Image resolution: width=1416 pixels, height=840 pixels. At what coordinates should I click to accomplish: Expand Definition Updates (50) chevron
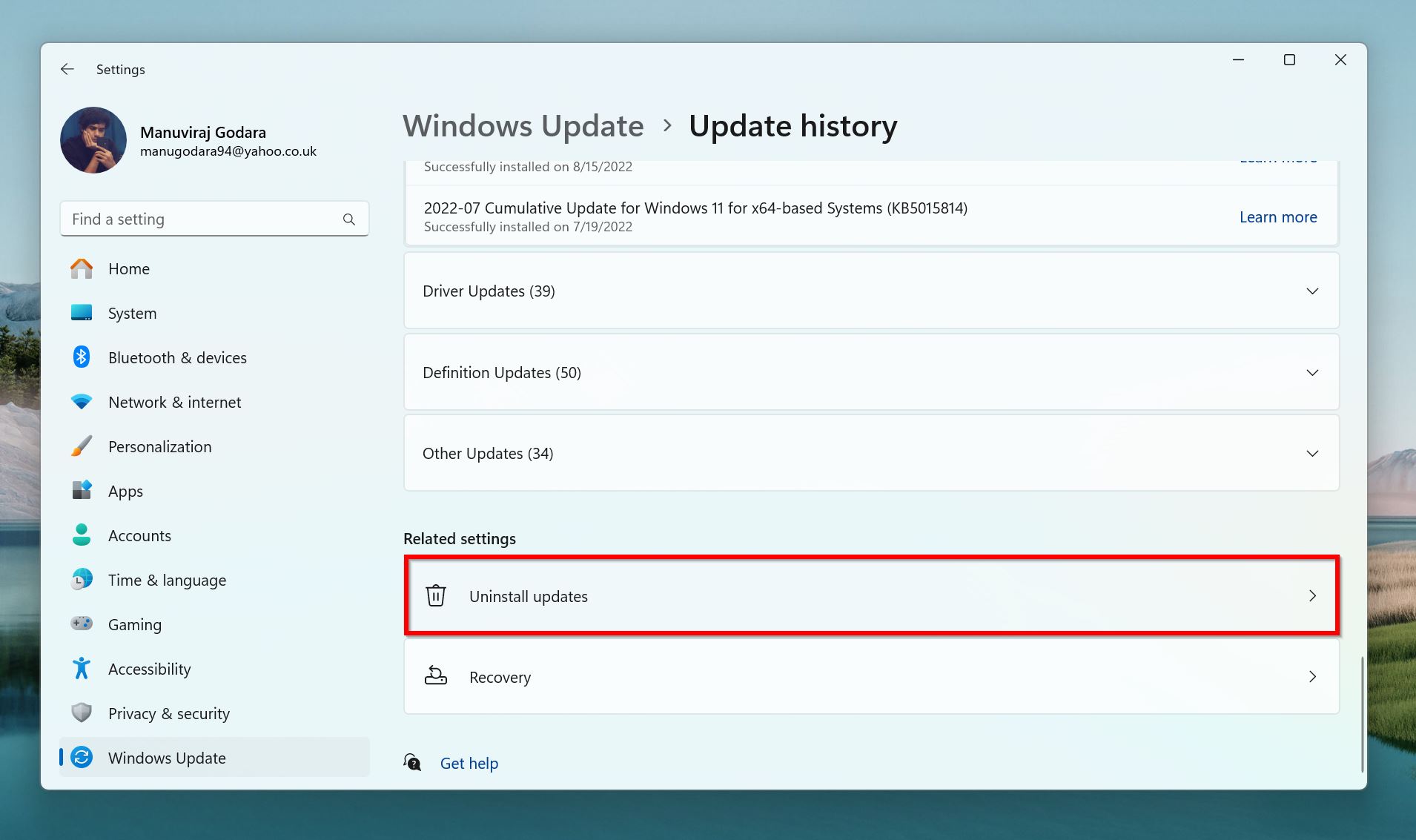(1312, 372)
